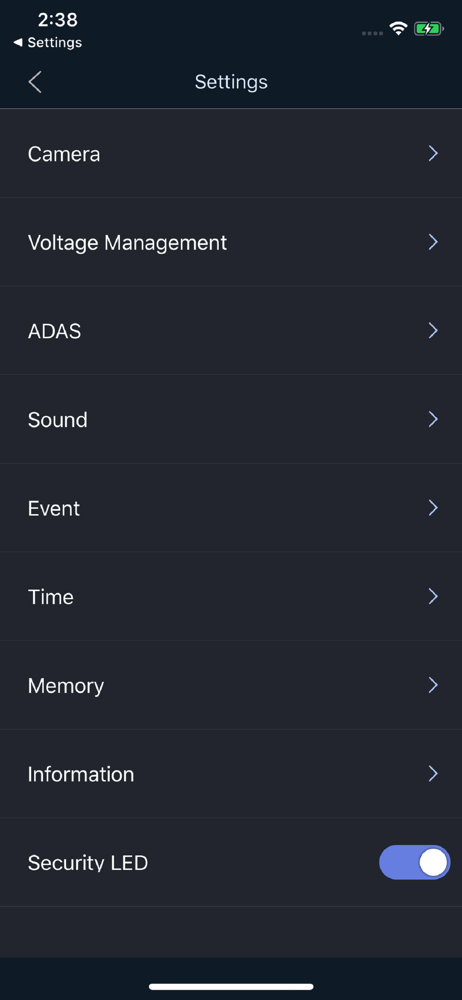This screenshot has width=462, height=1000.
Task: Tap the chevron arrow for Event
Action: (x=433, y=508)
